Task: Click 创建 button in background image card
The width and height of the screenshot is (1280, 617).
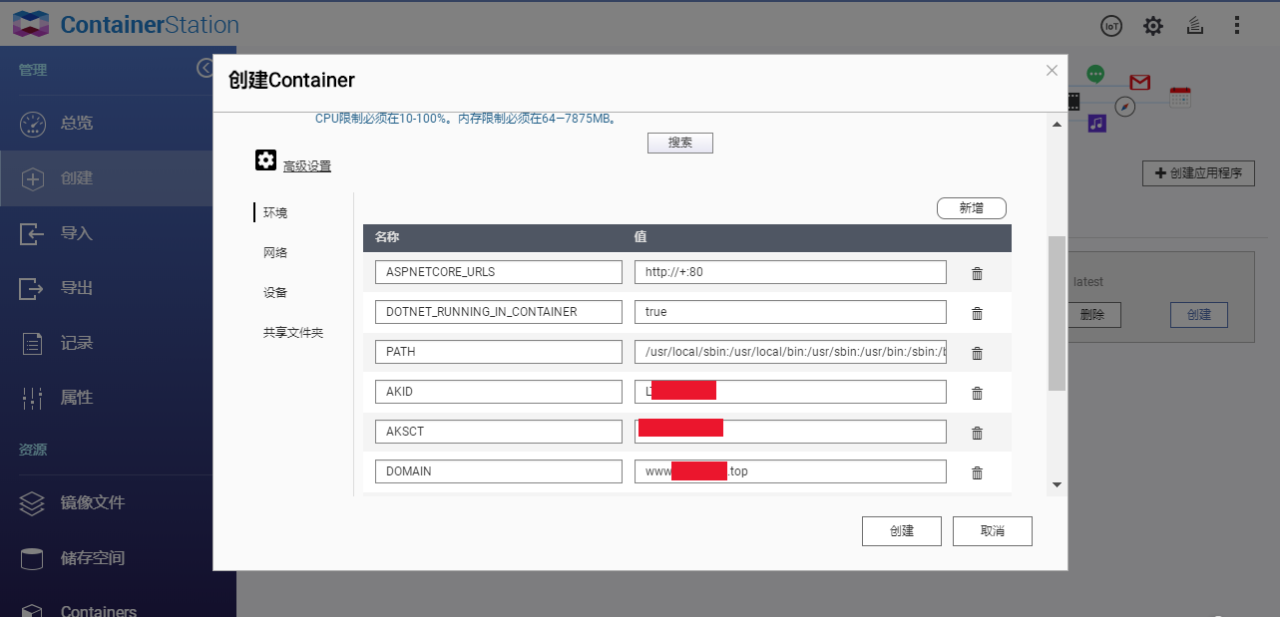Action: pyautogui.click(x=1199, y=314)
